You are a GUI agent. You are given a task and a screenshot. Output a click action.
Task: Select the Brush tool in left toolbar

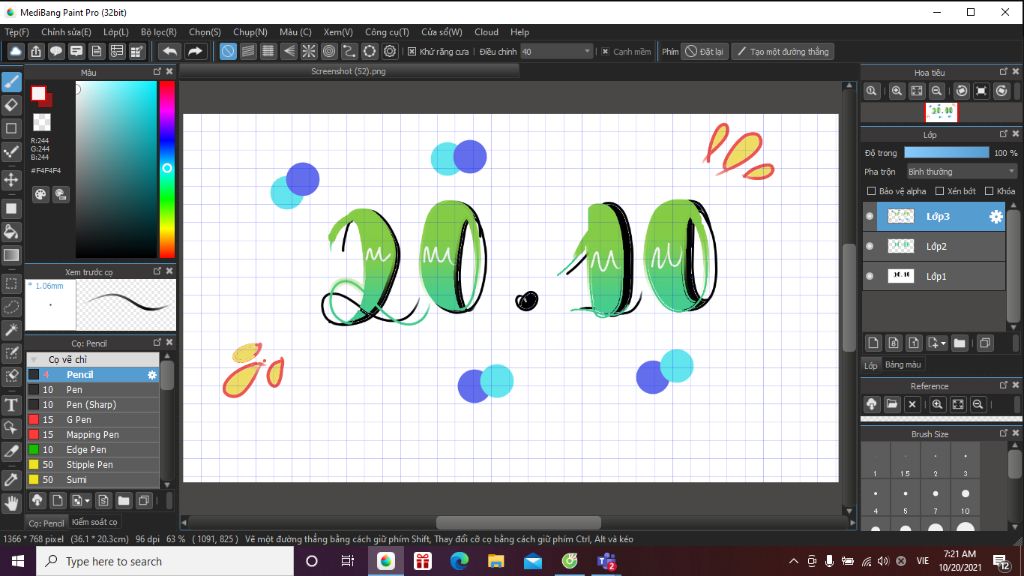(x=11, y=82)
